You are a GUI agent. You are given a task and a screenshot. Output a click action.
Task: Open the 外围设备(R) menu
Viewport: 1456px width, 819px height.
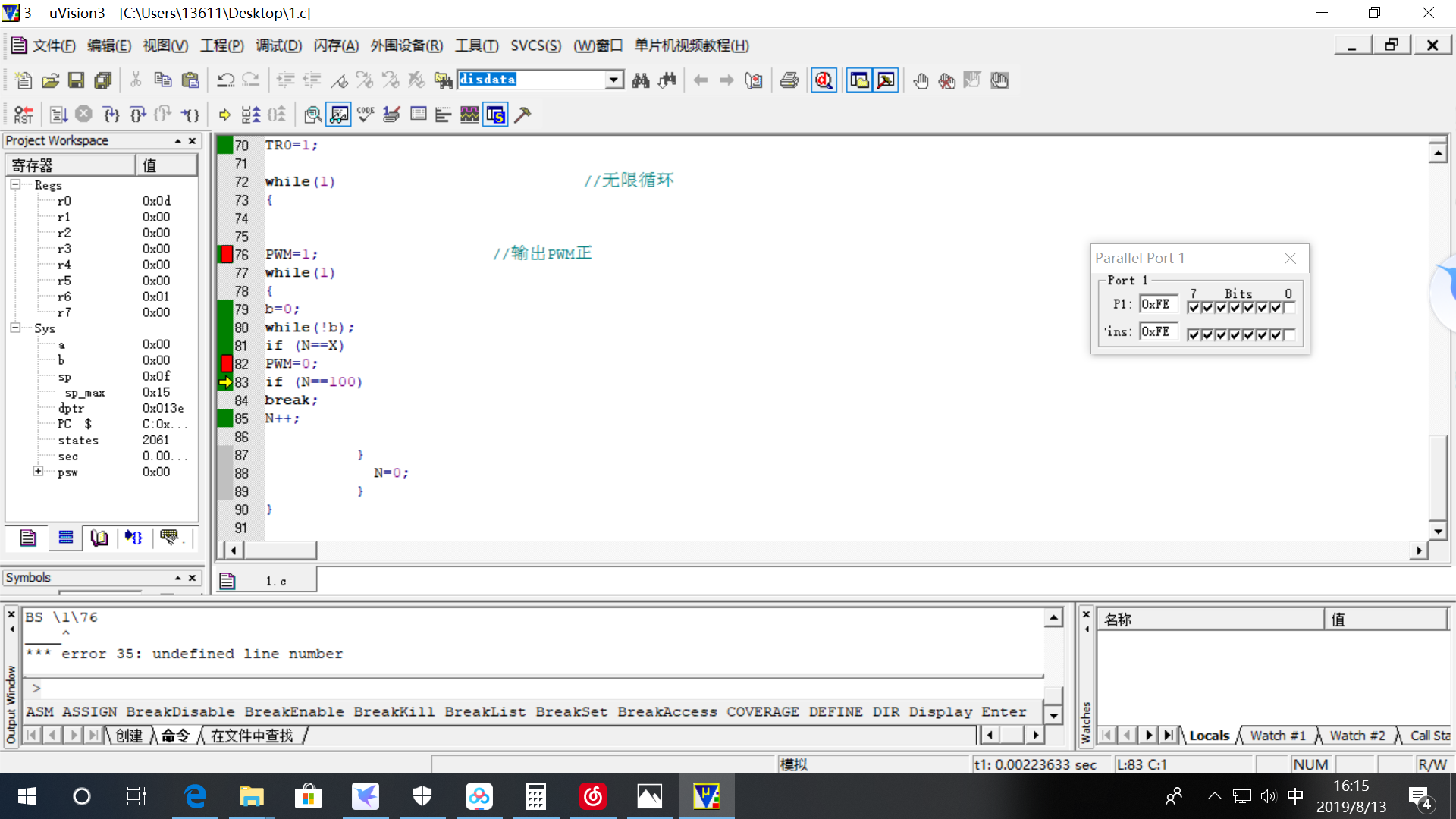pos(406,45)
